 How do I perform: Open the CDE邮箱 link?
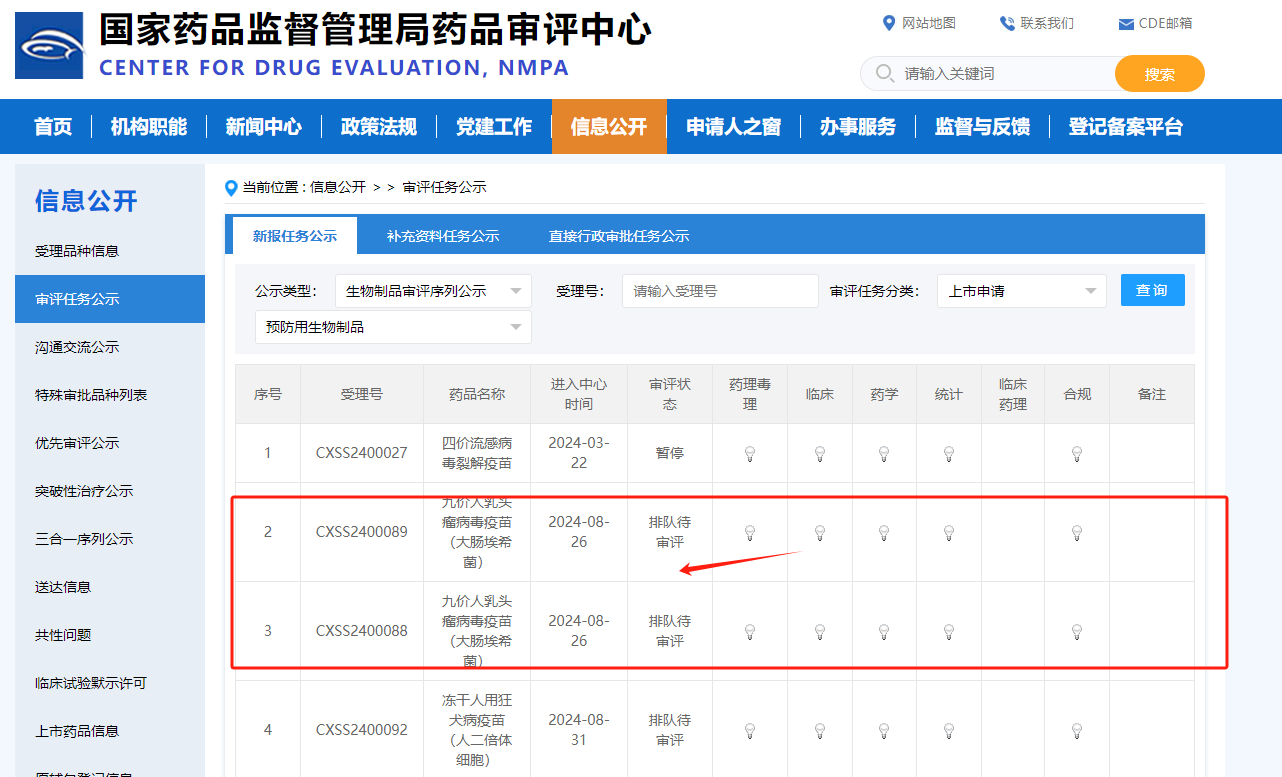pyautogui.click(x=1165, y=23)
